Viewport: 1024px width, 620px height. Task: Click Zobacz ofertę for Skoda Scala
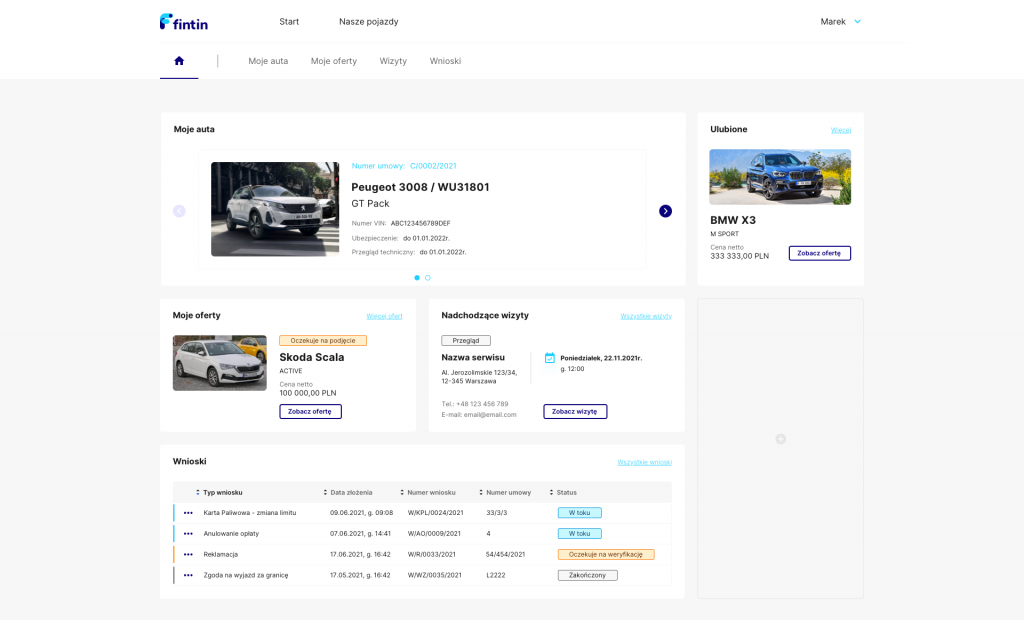pyautogui.click(x=310, y=412)
